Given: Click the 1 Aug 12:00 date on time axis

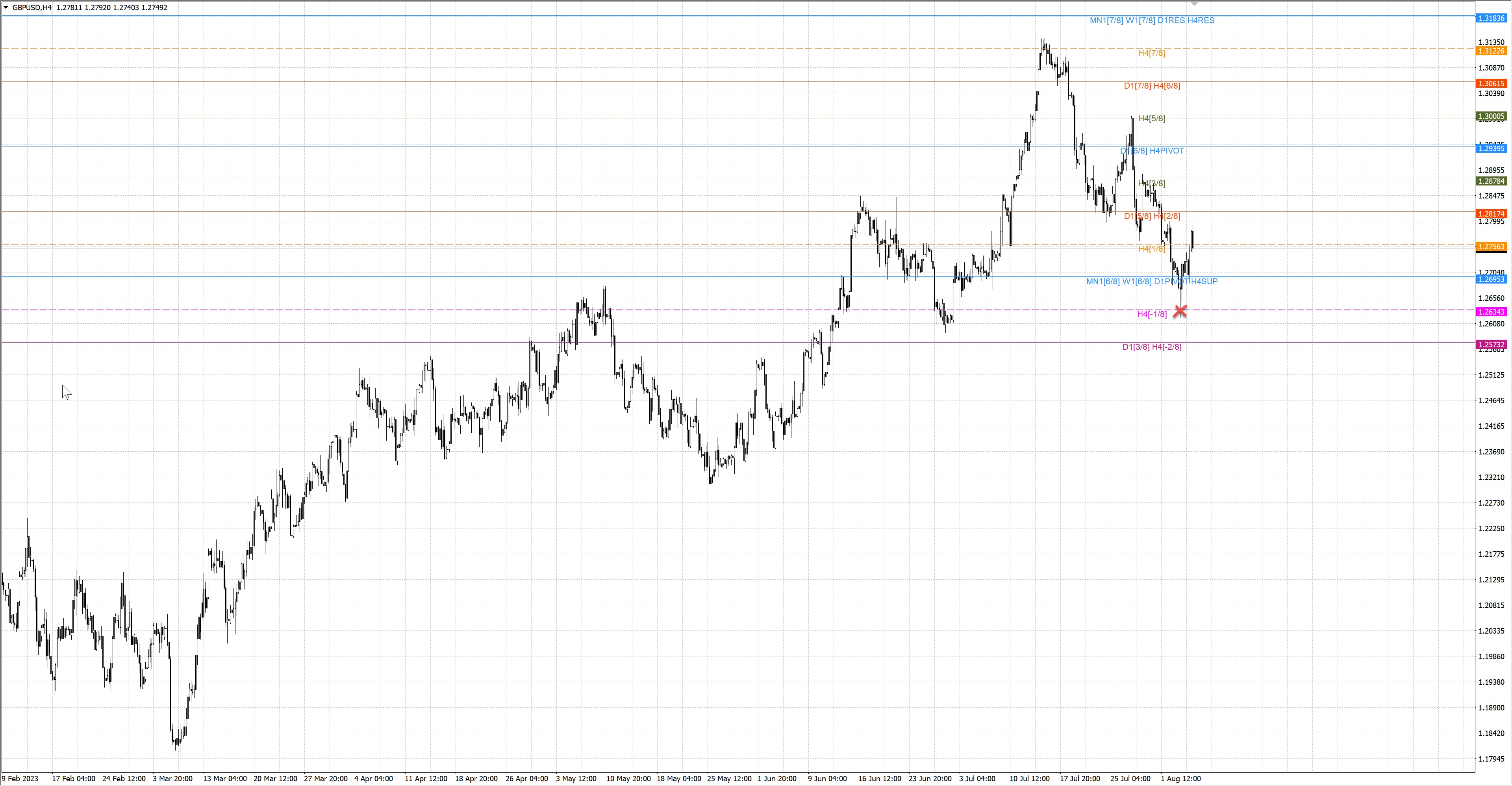Looking at the screenshot, I should tap(1180, 779).
